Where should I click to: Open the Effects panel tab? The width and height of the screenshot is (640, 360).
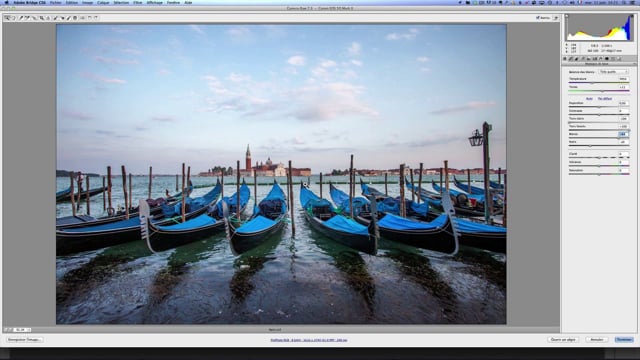600,58
